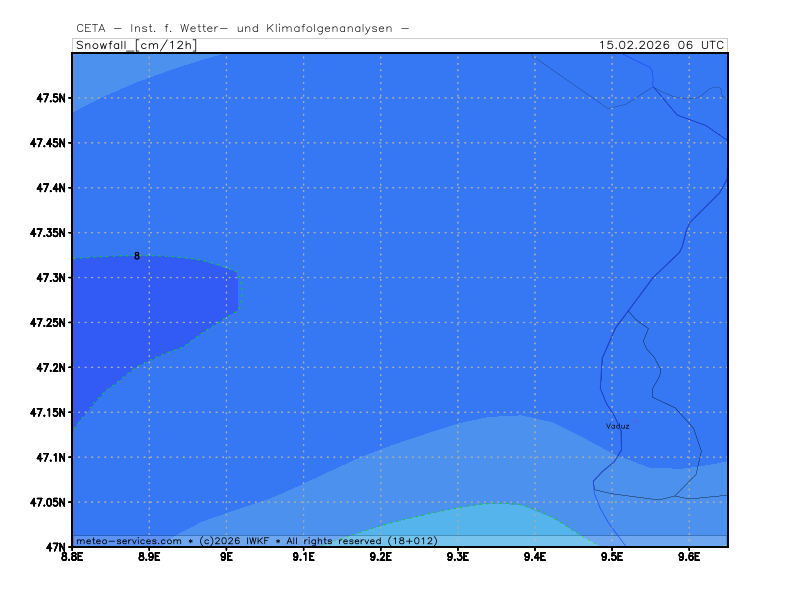
Task: Click the 9.6E longitude label
Action: [688, 557]
